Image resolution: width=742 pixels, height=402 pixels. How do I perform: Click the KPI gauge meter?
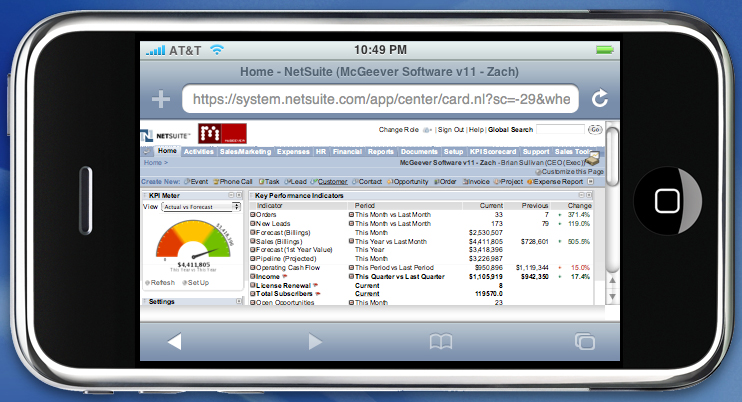[193, 240]
